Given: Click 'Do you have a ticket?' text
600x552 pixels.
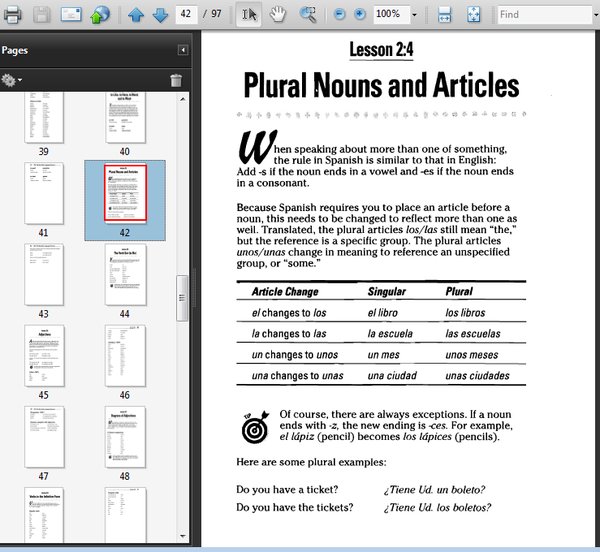Looking at the screenshot, I should click(x=287, y=490).
